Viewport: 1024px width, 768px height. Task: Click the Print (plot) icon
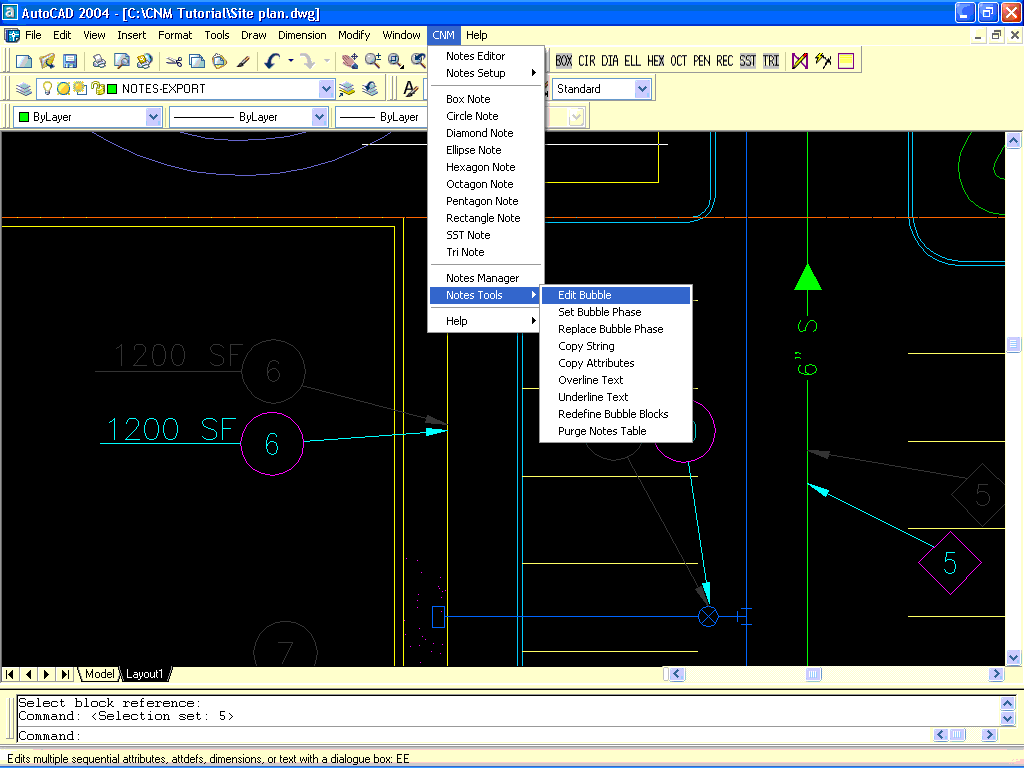point(99,61)
